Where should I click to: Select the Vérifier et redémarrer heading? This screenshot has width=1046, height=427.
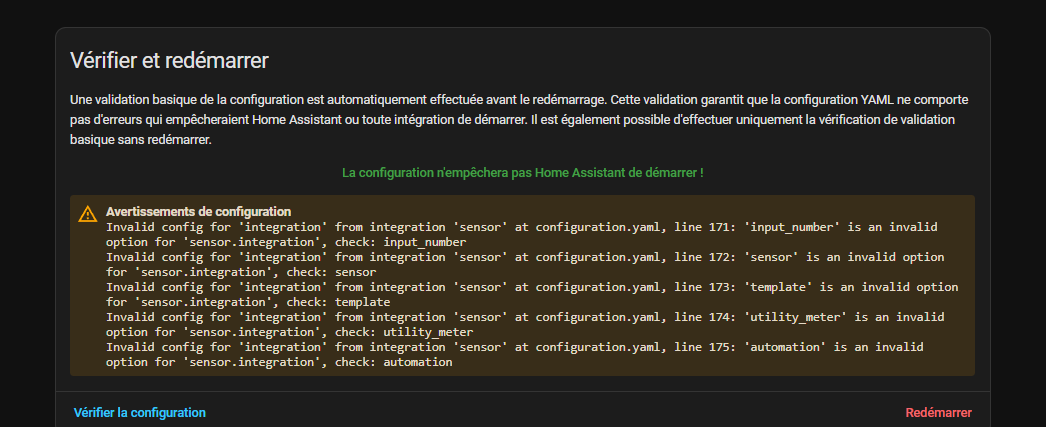click(x=169, y=60)
